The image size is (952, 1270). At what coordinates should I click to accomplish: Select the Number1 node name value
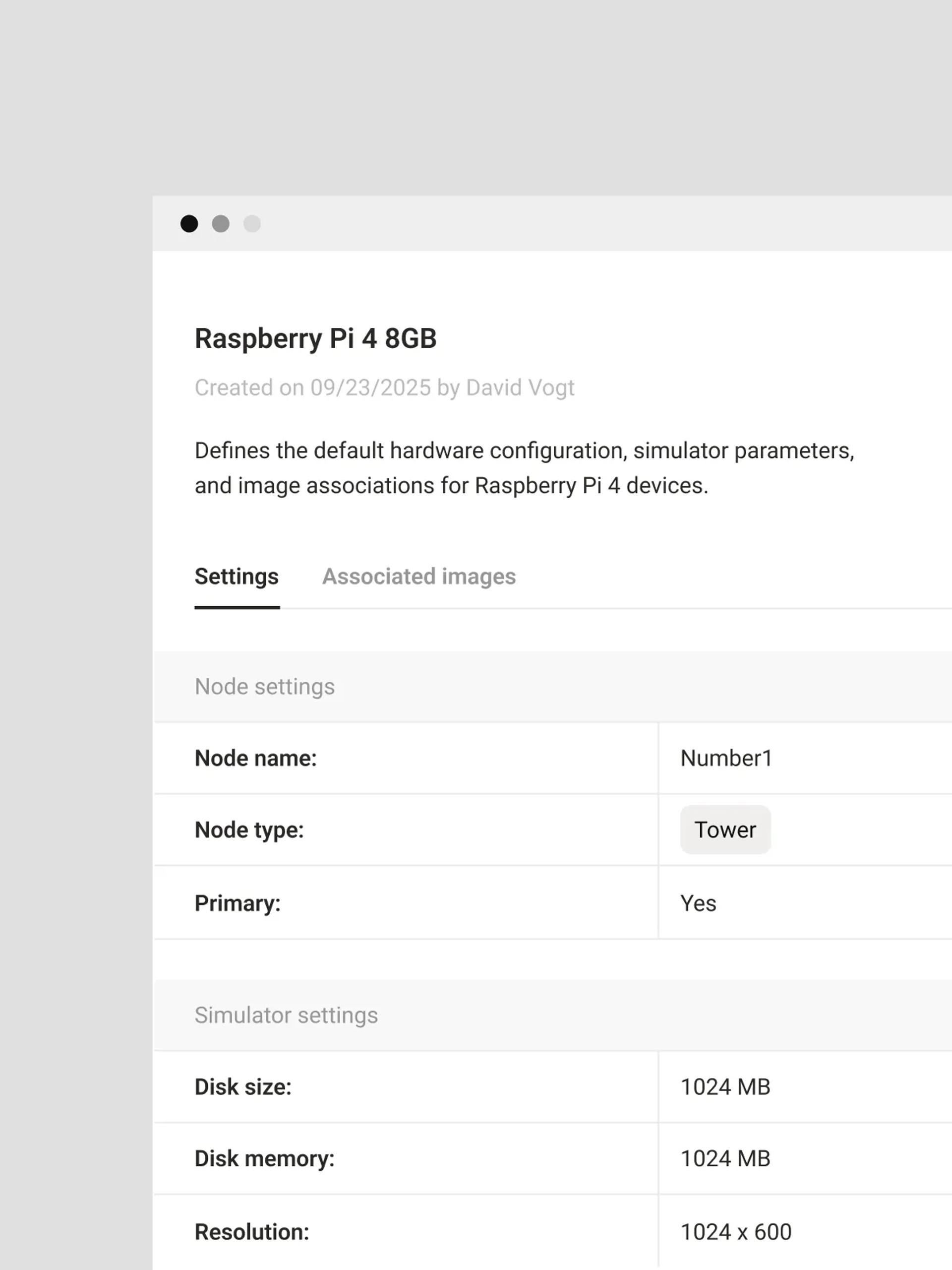726,759
